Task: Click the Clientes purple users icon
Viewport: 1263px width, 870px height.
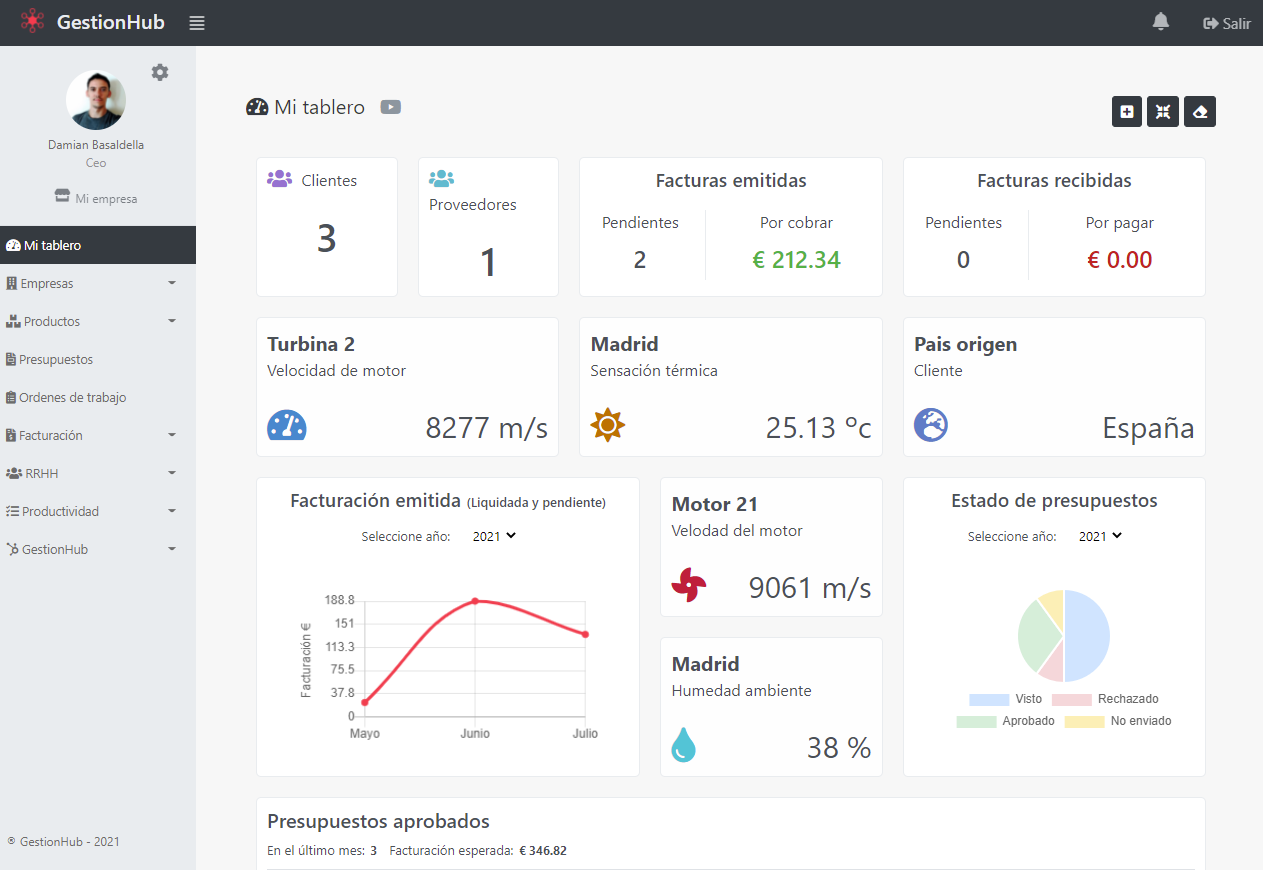Action: [x=279, y=179]
